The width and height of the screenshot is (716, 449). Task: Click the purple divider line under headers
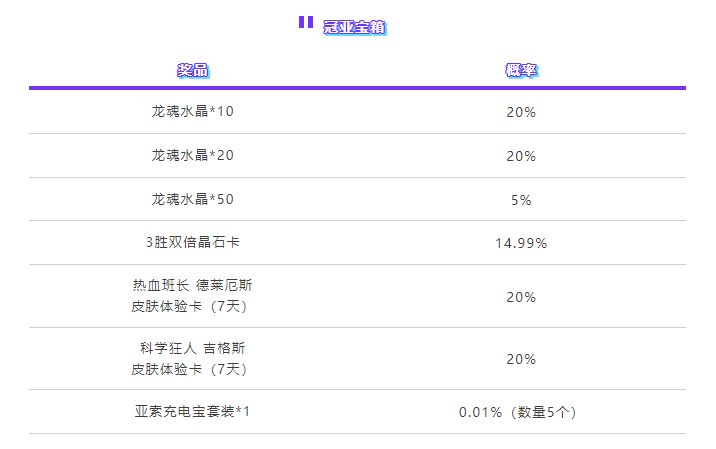tap(358, 88)
